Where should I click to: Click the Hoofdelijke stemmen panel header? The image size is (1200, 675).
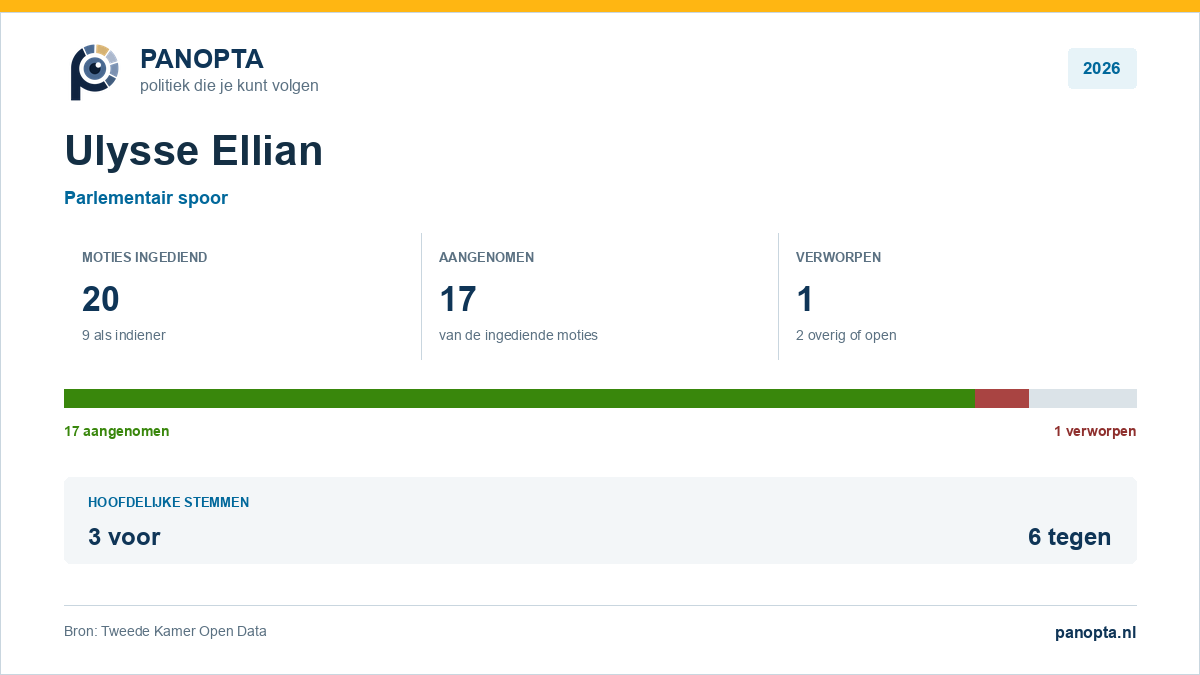(169, 502)
